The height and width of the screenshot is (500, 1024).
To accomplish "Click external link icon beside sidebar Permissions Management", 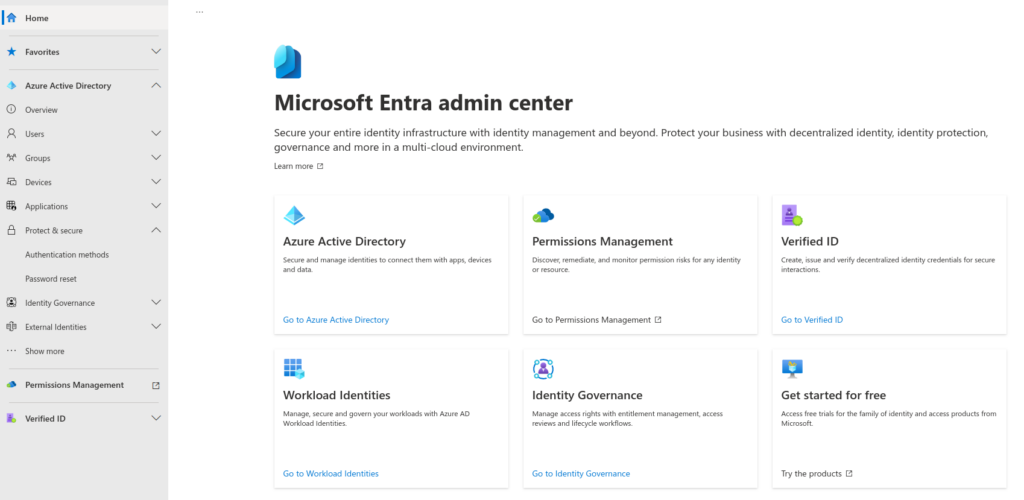I will tap(155, 386).
